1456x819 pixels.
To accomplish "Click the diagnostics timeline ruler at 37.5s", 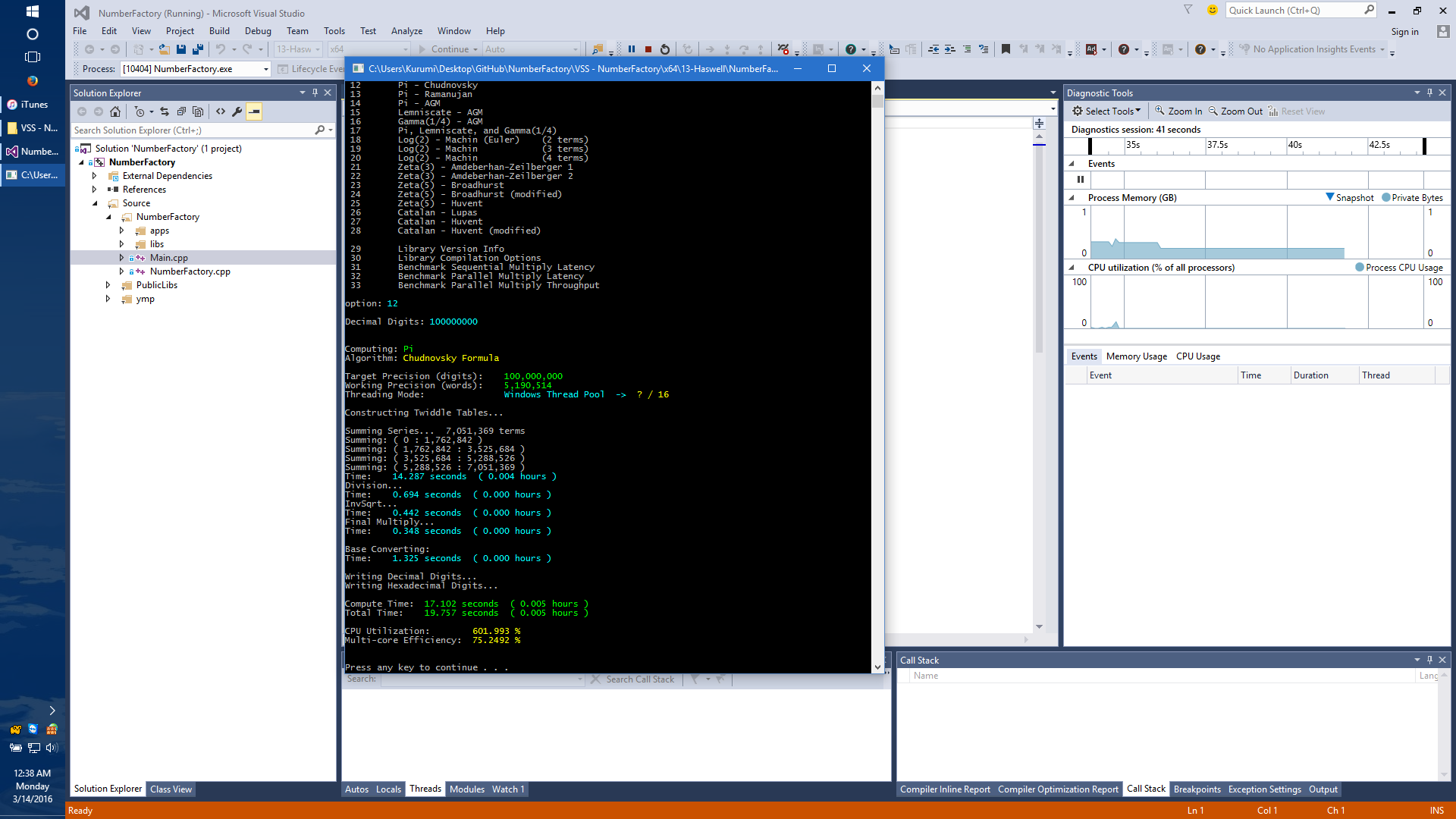I will pos(1217,145).
